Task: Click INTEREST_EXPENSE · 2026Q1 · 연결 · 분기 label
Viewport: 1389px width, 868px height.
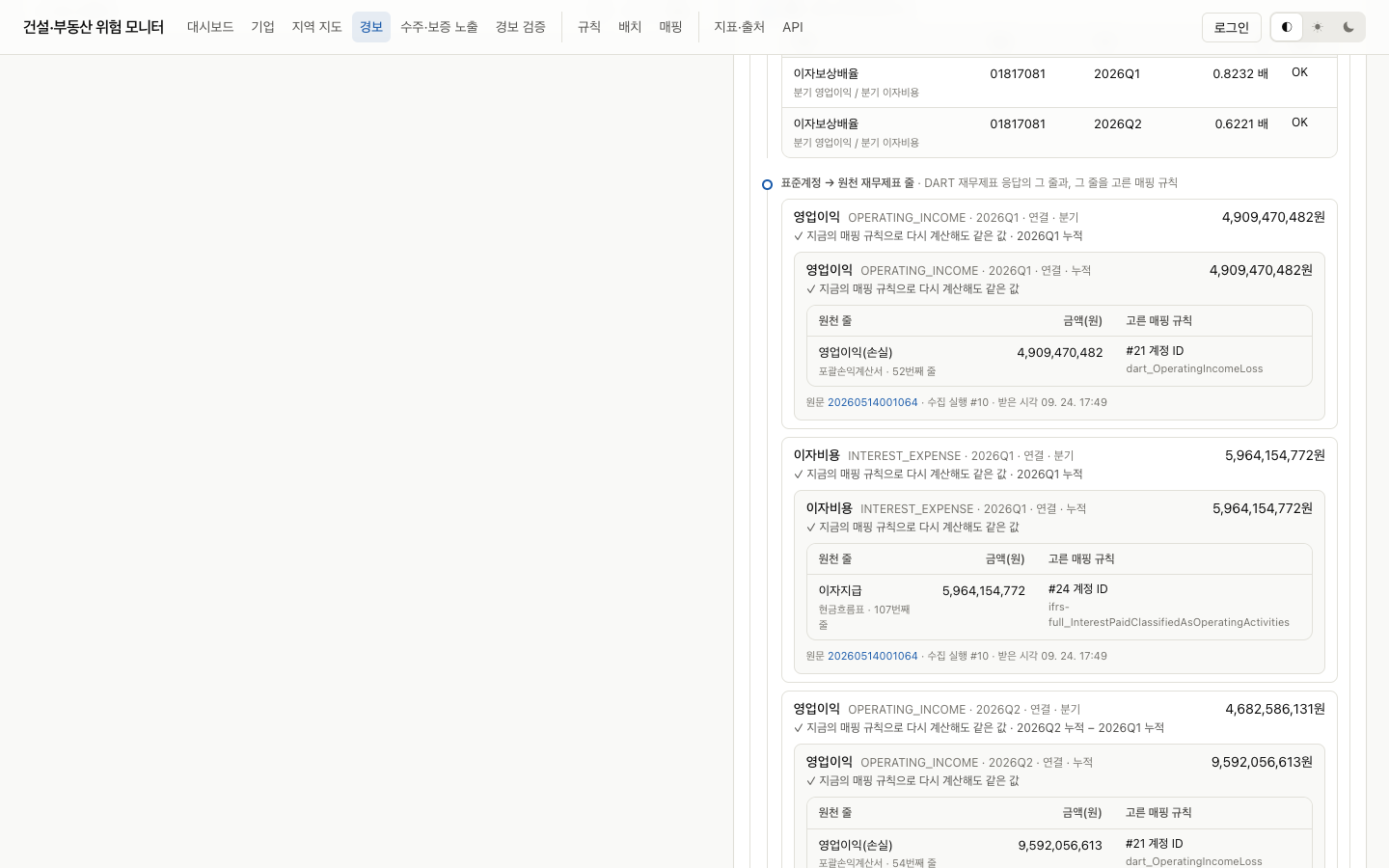Action: click(961, 455)
